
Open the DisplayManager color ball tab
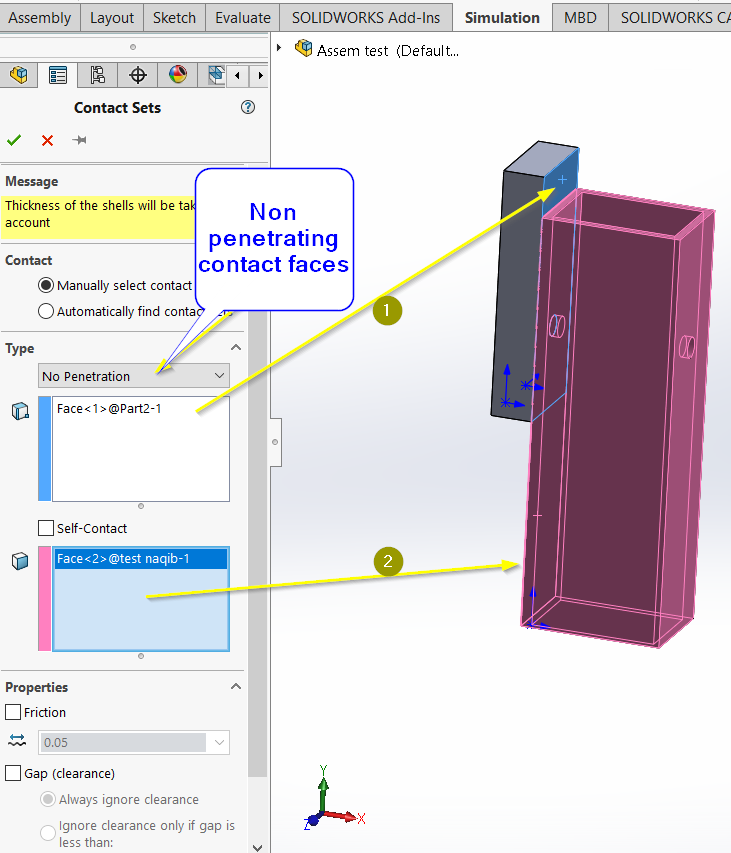point(178,75)
